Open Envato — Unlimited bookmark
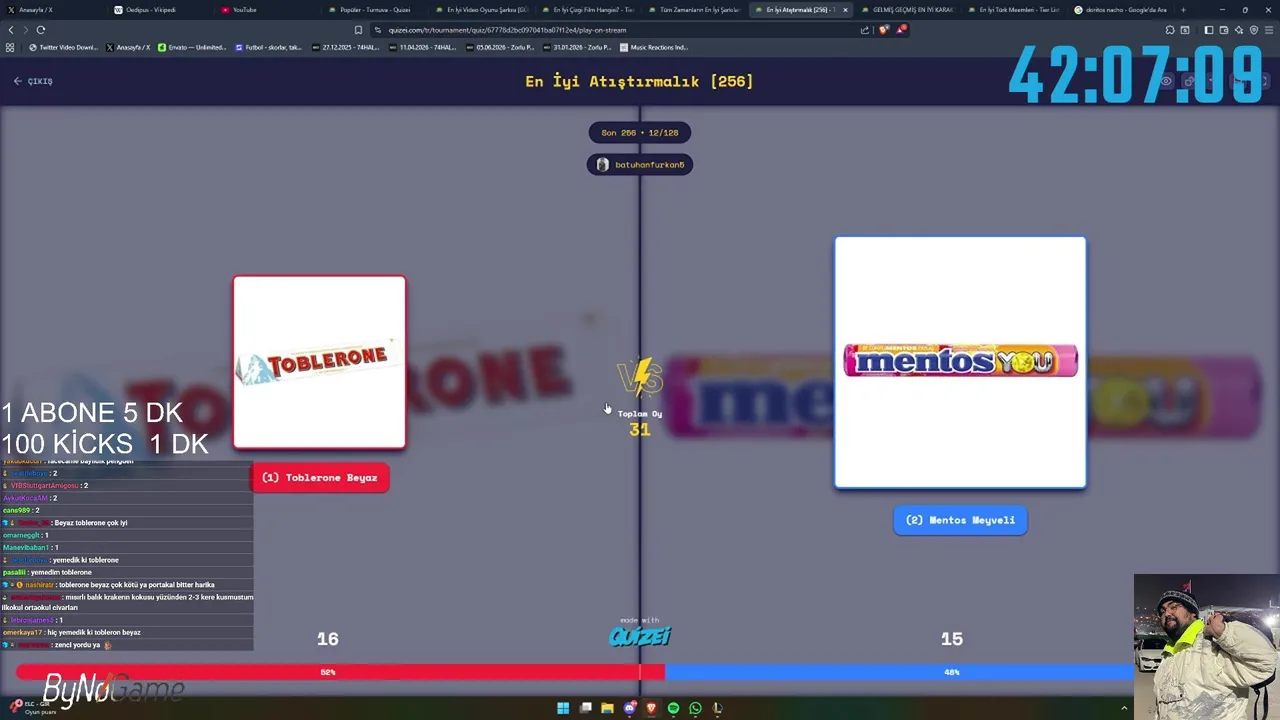Screen dimensions: 1280x720 (192, 47)
